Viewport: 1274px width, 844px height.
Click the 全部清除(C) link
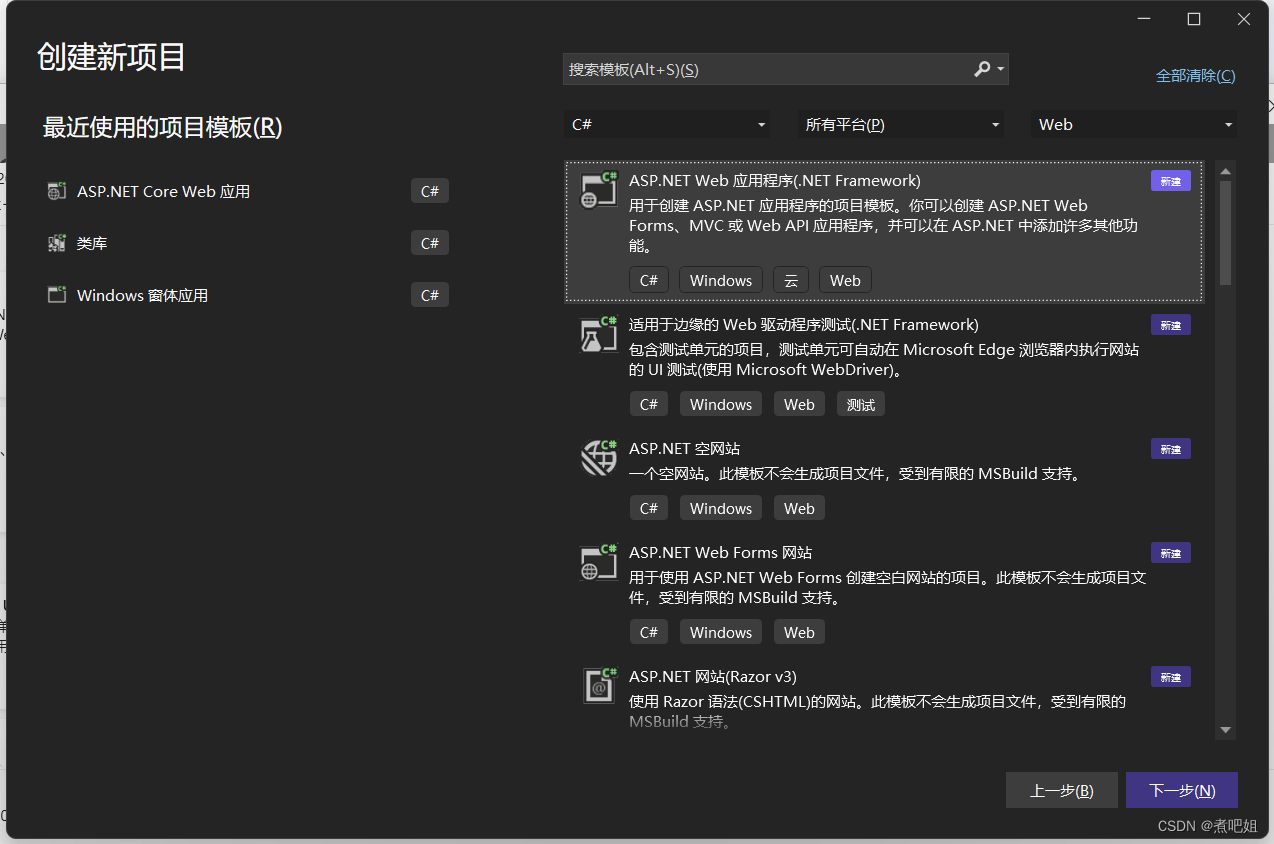1195,75
